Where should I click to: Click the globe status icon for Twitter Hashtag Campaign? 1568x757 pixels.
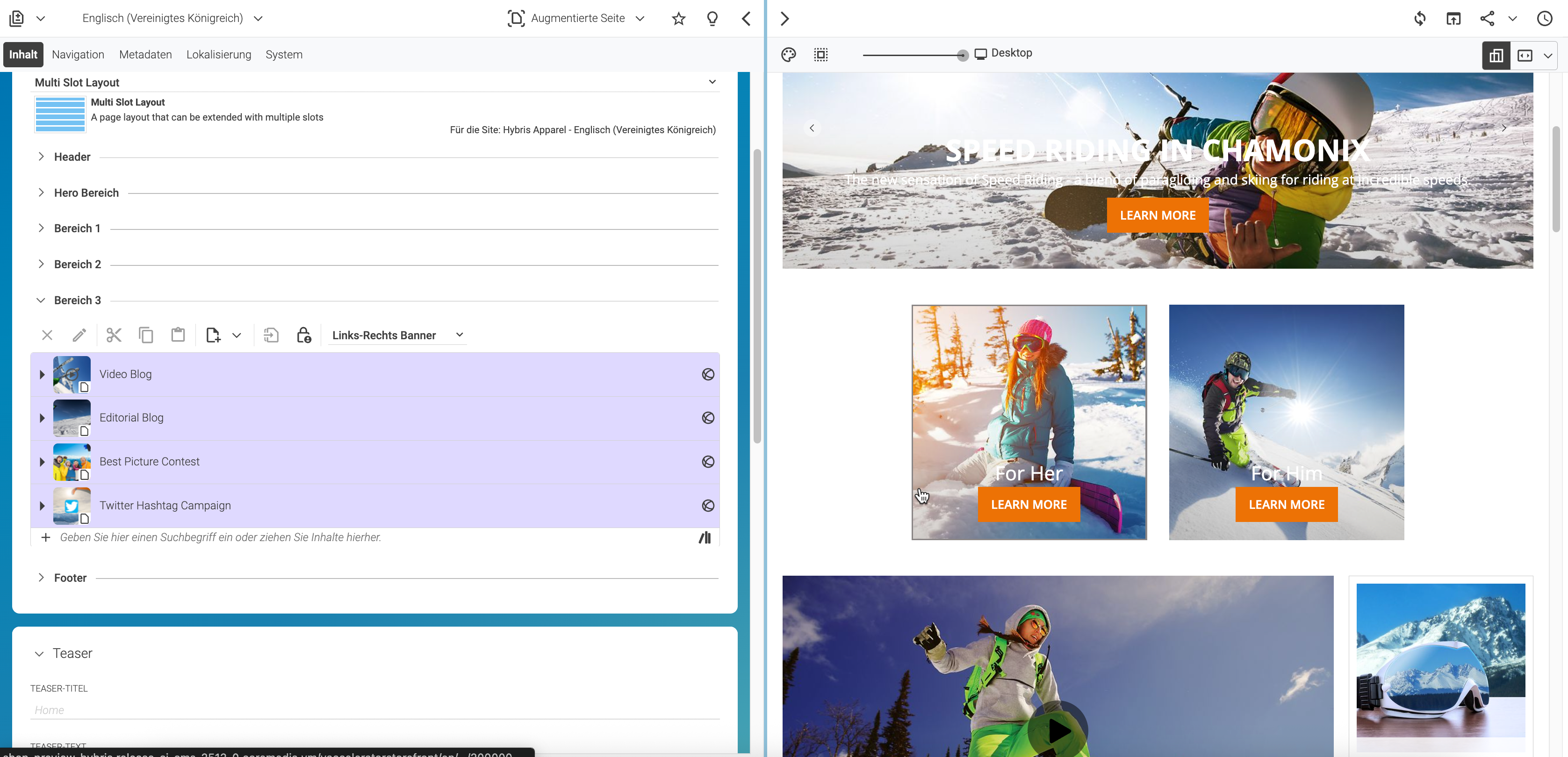708,505
